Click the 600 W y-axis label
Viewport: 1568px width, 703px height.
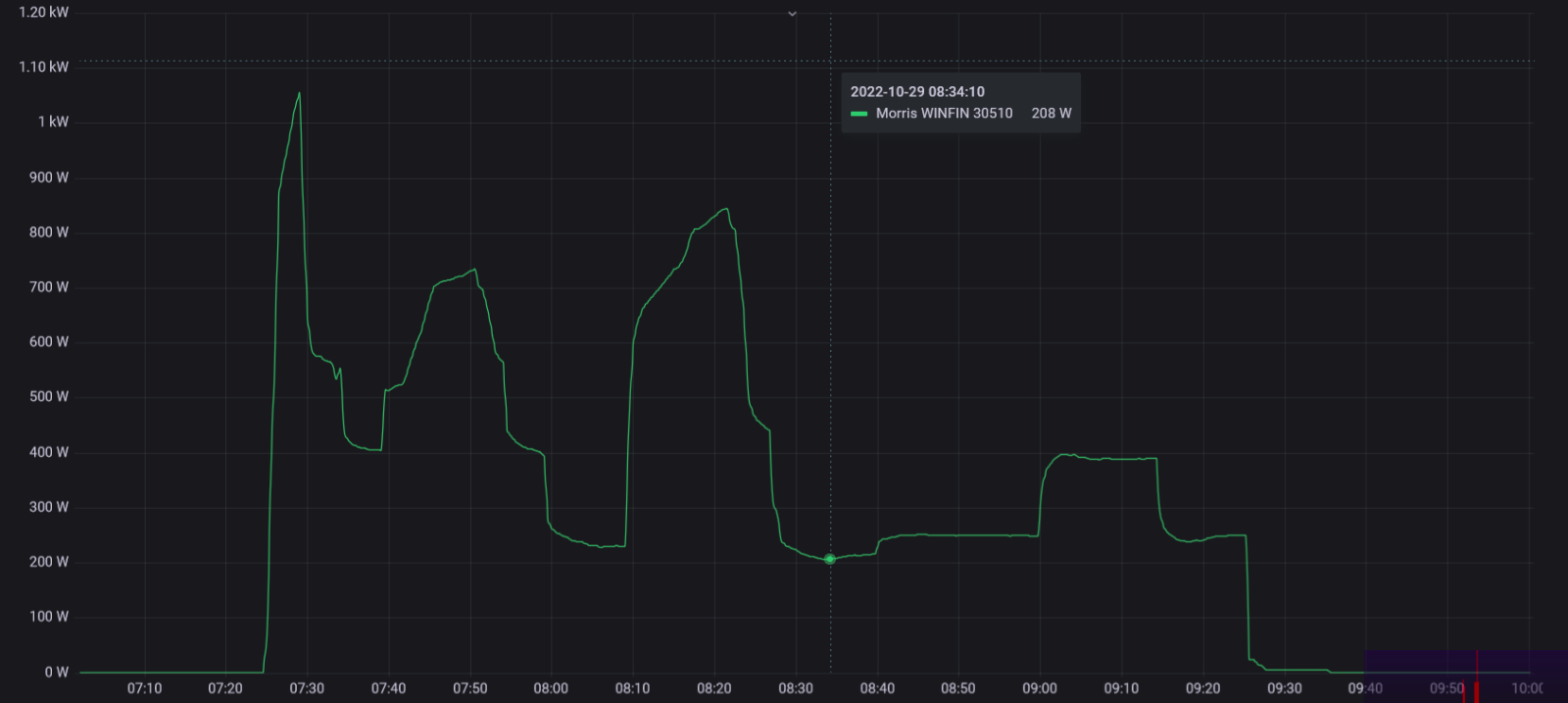pyautogui.click(x=49, y=342)
